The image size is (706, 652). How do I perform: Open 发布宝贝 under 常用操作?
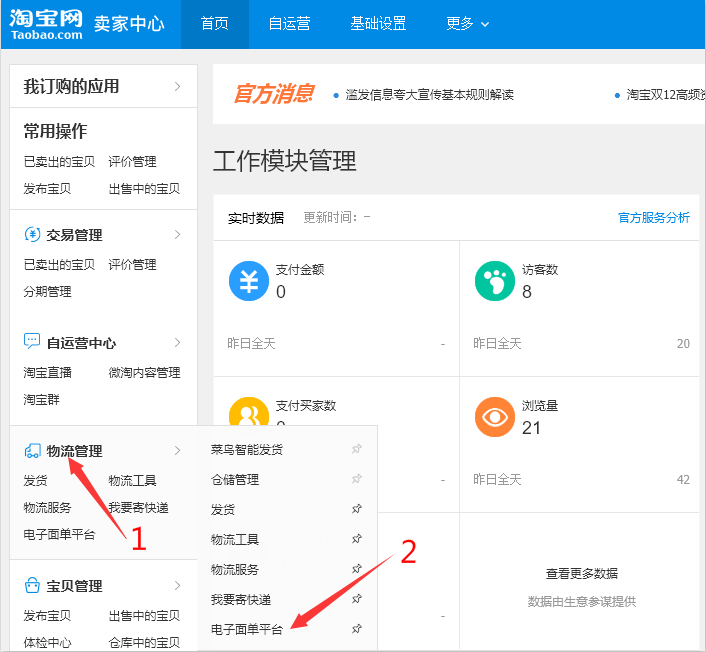coord(47,189)
